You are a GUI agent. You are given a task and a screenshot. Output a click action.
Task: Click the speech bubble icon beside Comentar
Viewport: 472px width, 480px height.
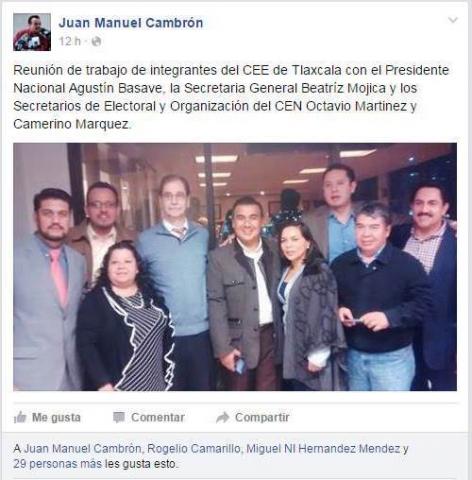119,417
